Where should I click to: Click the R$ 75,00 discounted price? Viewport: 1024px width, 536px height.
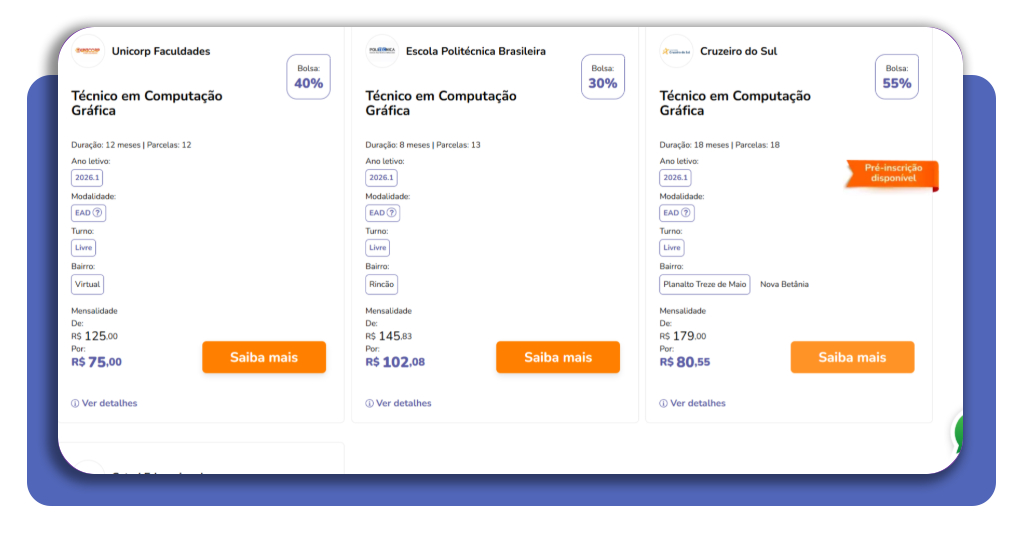tap(97, 362)
